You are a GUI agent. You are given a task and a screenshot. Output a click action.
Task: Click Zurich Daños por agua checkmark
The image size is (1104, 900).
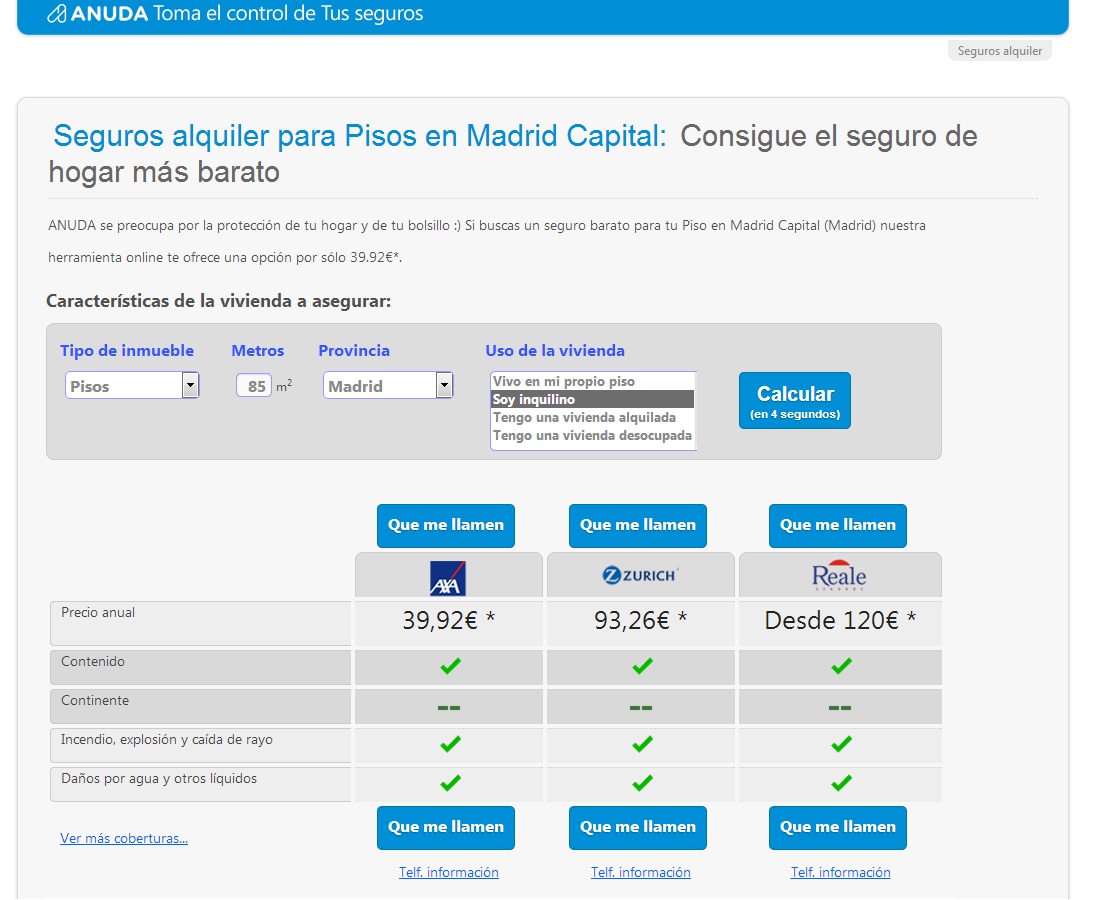click(x=642, y=782)
